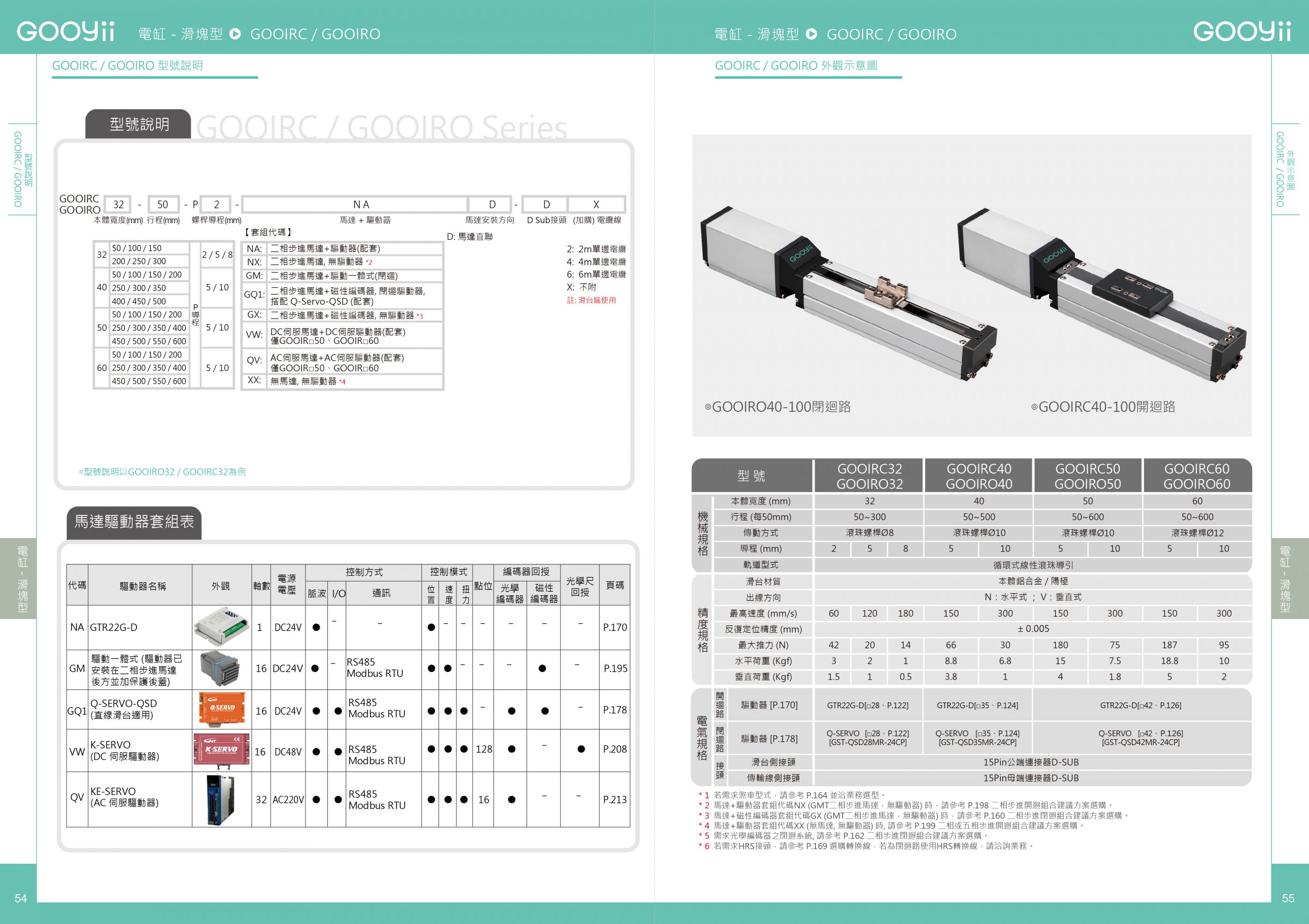Click the 'NX:' kit code row

(x=342, y=262)
